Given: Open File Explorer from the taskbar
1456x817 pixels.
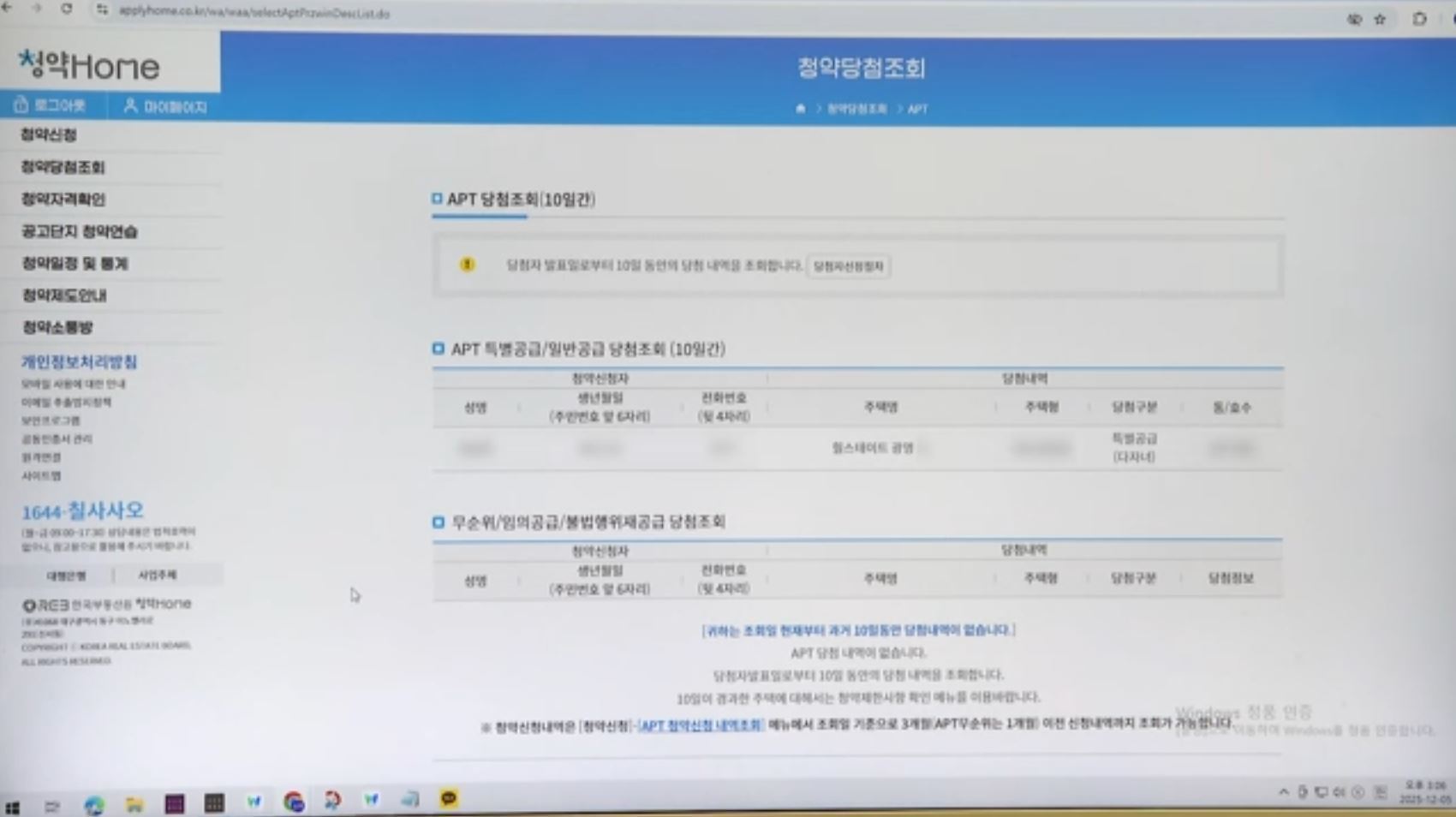Looking at the screenshot, I should click(x=134, y=803).
